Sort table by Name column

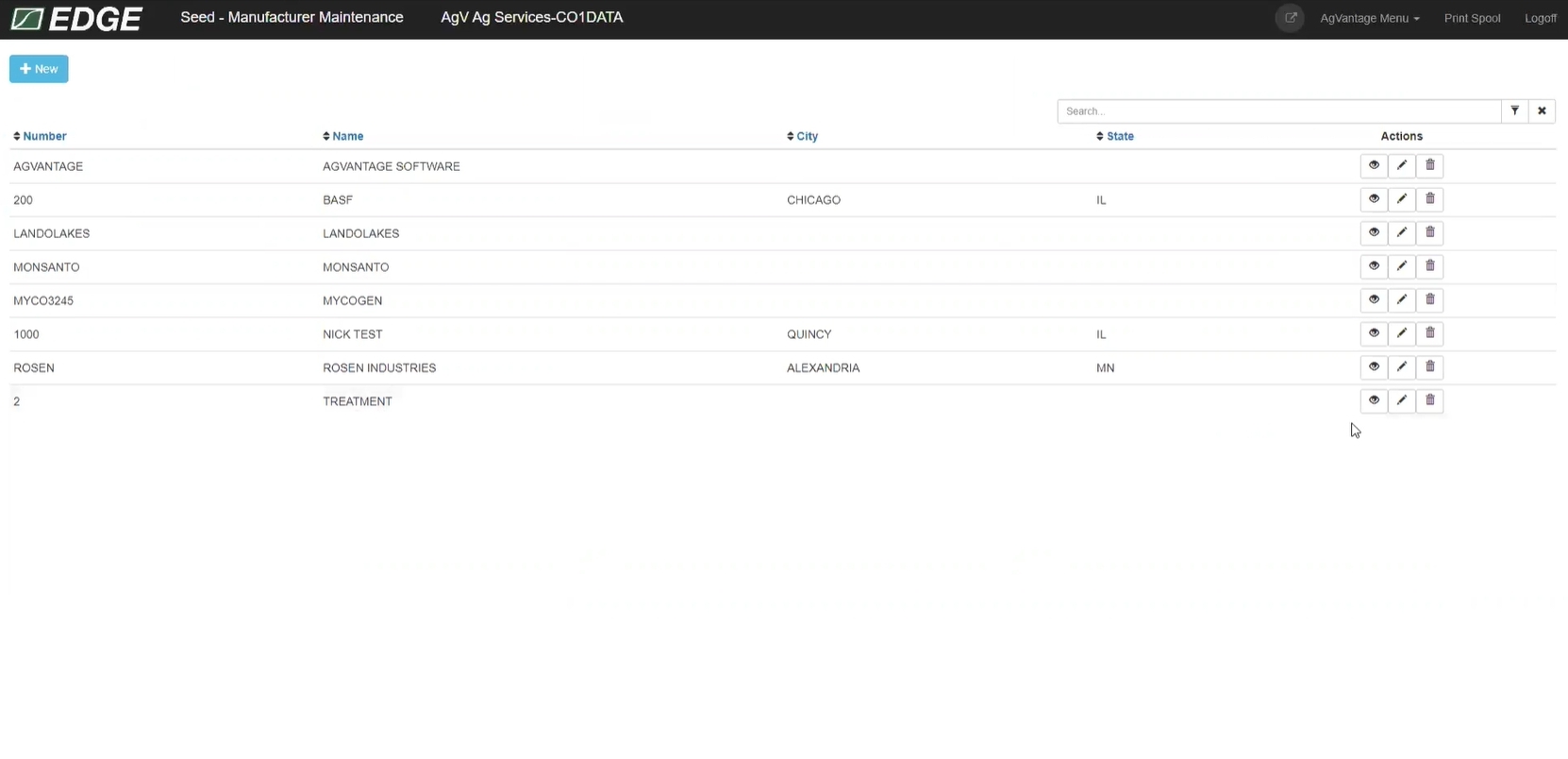(343, 136)
